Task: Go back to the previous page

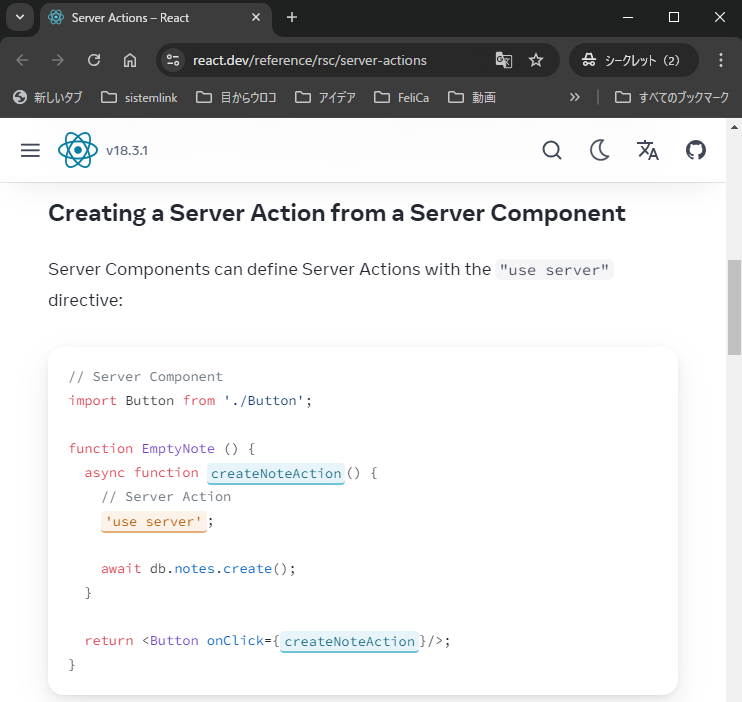Action: pos(22,60)
